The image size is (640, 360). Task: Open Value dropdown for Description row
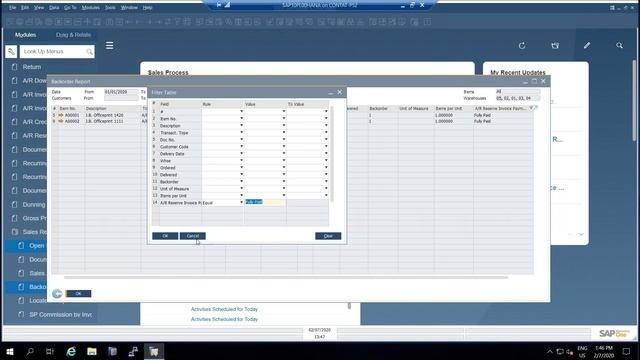284,125
